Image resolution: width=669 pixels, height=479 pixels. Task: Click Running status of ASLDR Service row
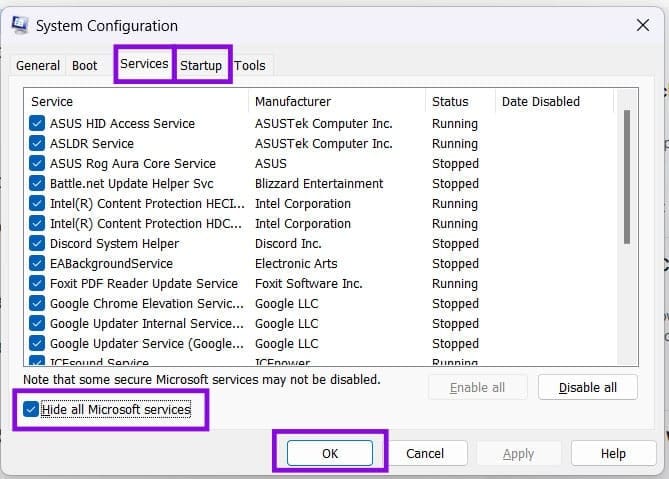pyautogui.click(x=455, y=144)
